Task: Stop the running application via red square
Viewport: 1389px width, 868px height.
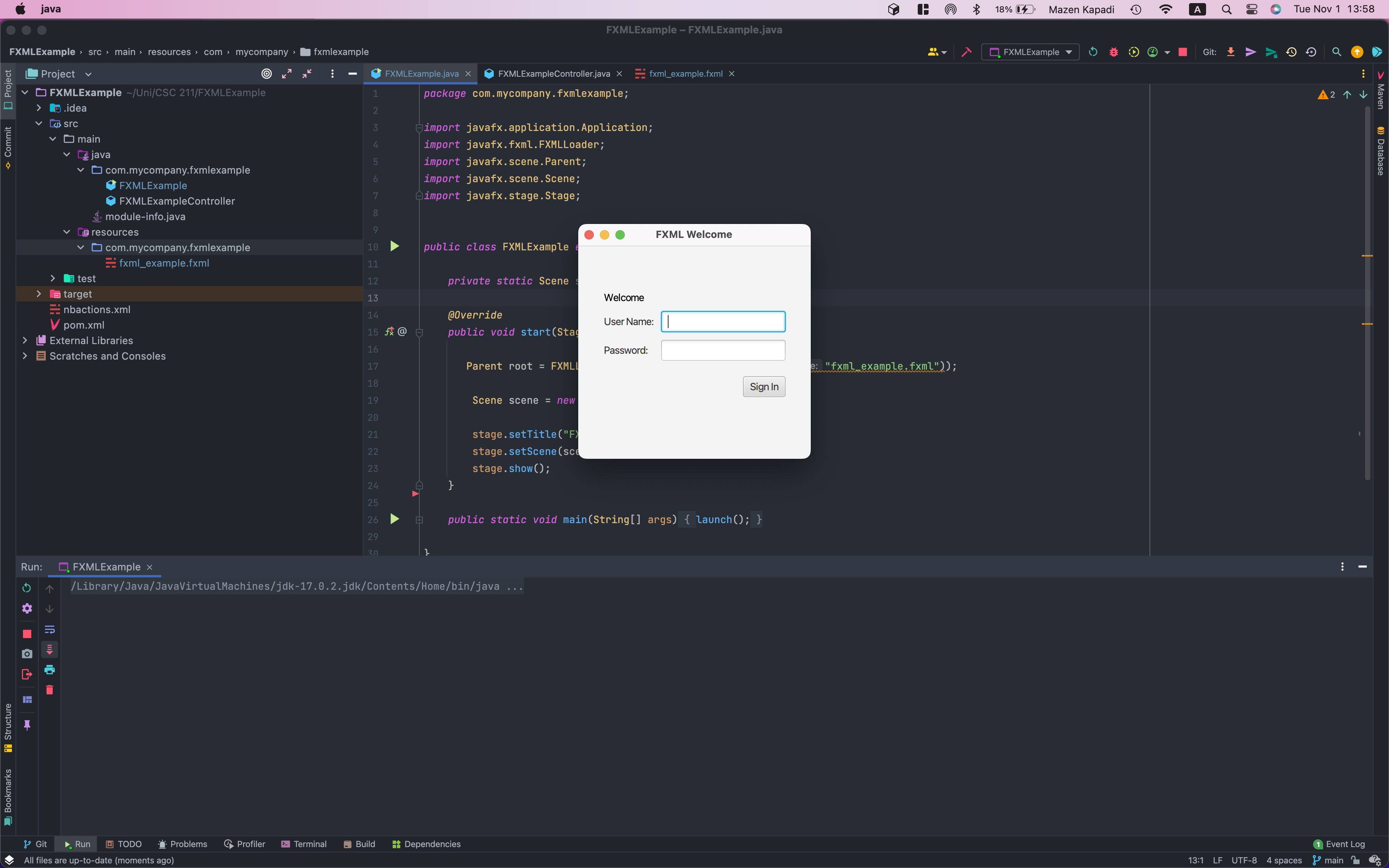Action: [x=1182, y=52]
